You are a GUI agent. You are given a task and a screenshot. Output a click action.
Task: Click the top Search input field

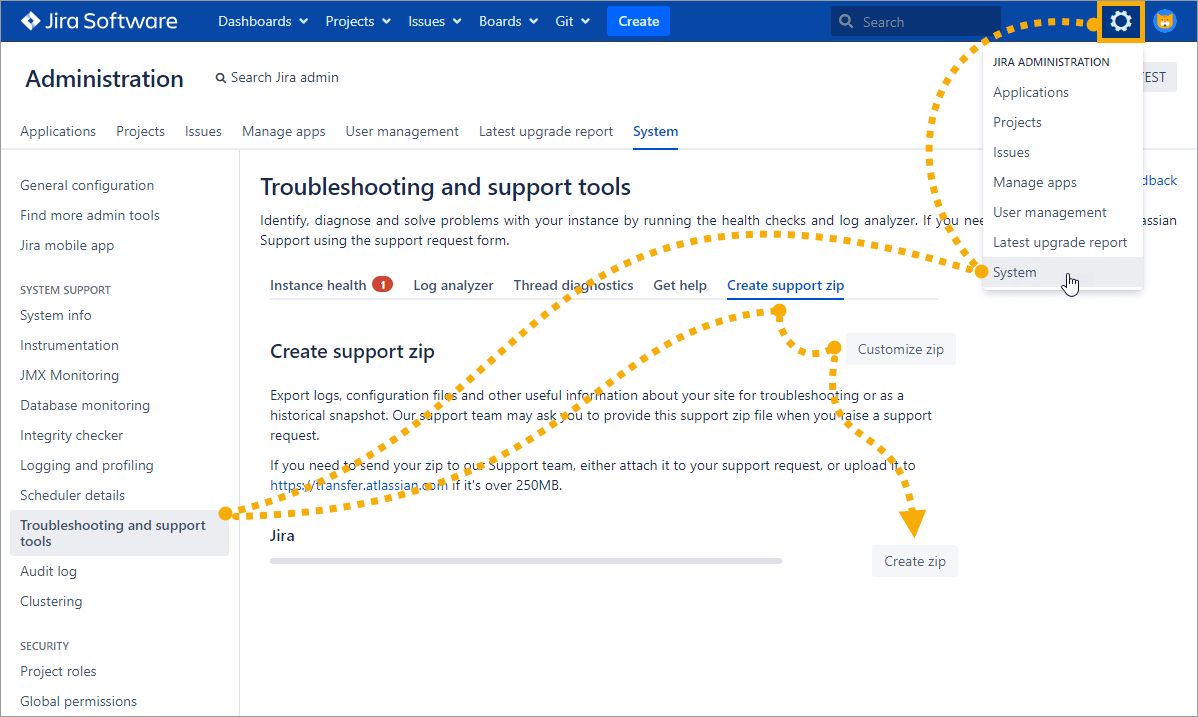point(925,21)
